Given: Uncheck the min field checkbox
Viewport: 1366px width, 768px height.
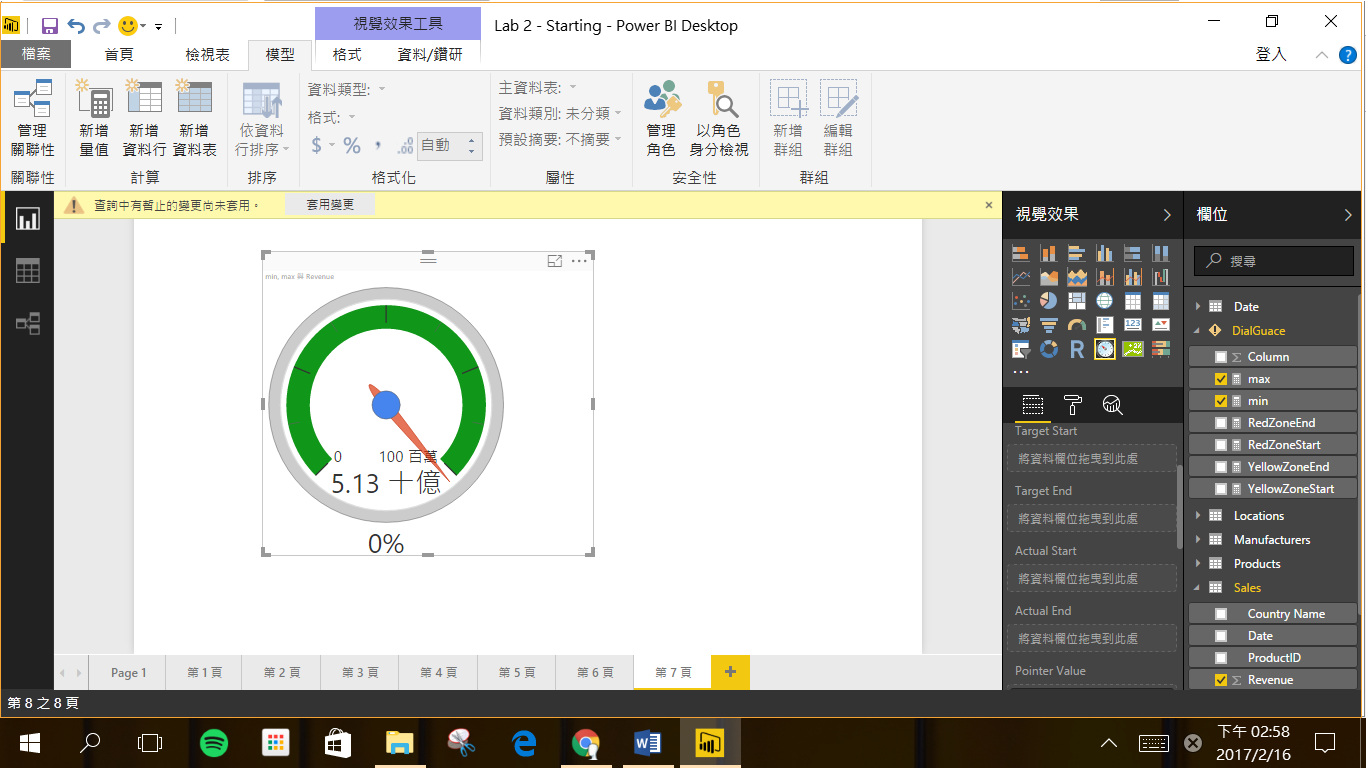Looking at the screenshot, I should pos(1220,401).
